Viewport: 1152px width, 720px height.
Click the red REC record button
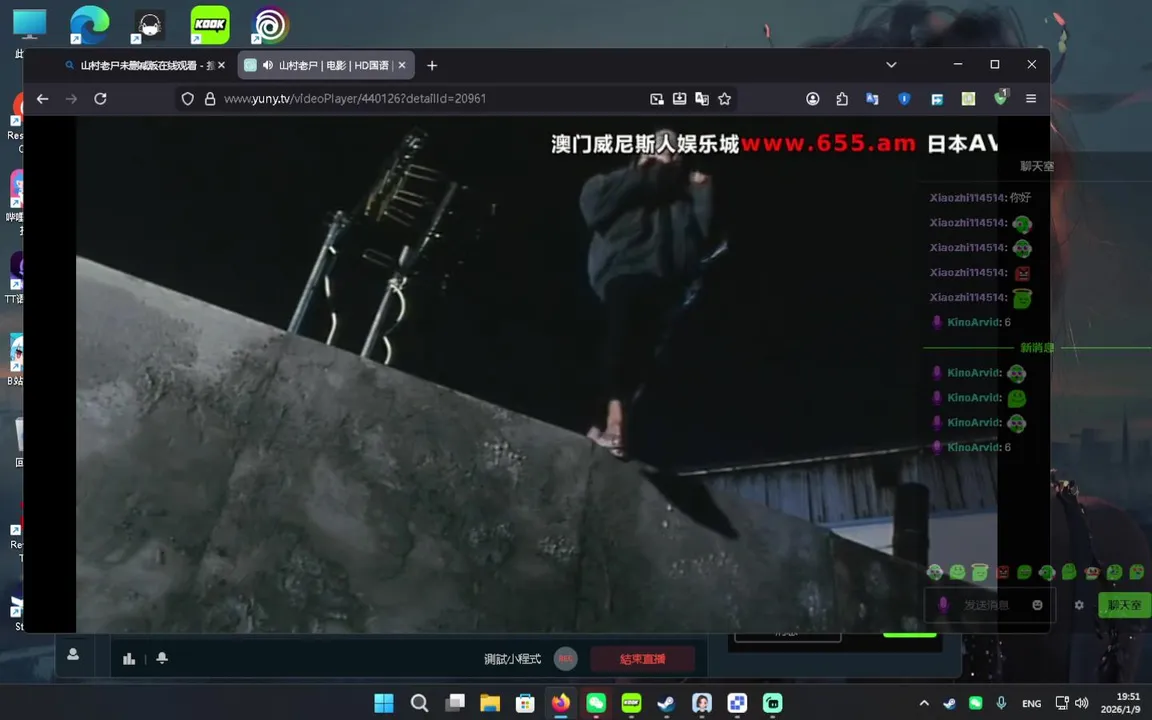[x=565, y=658]
